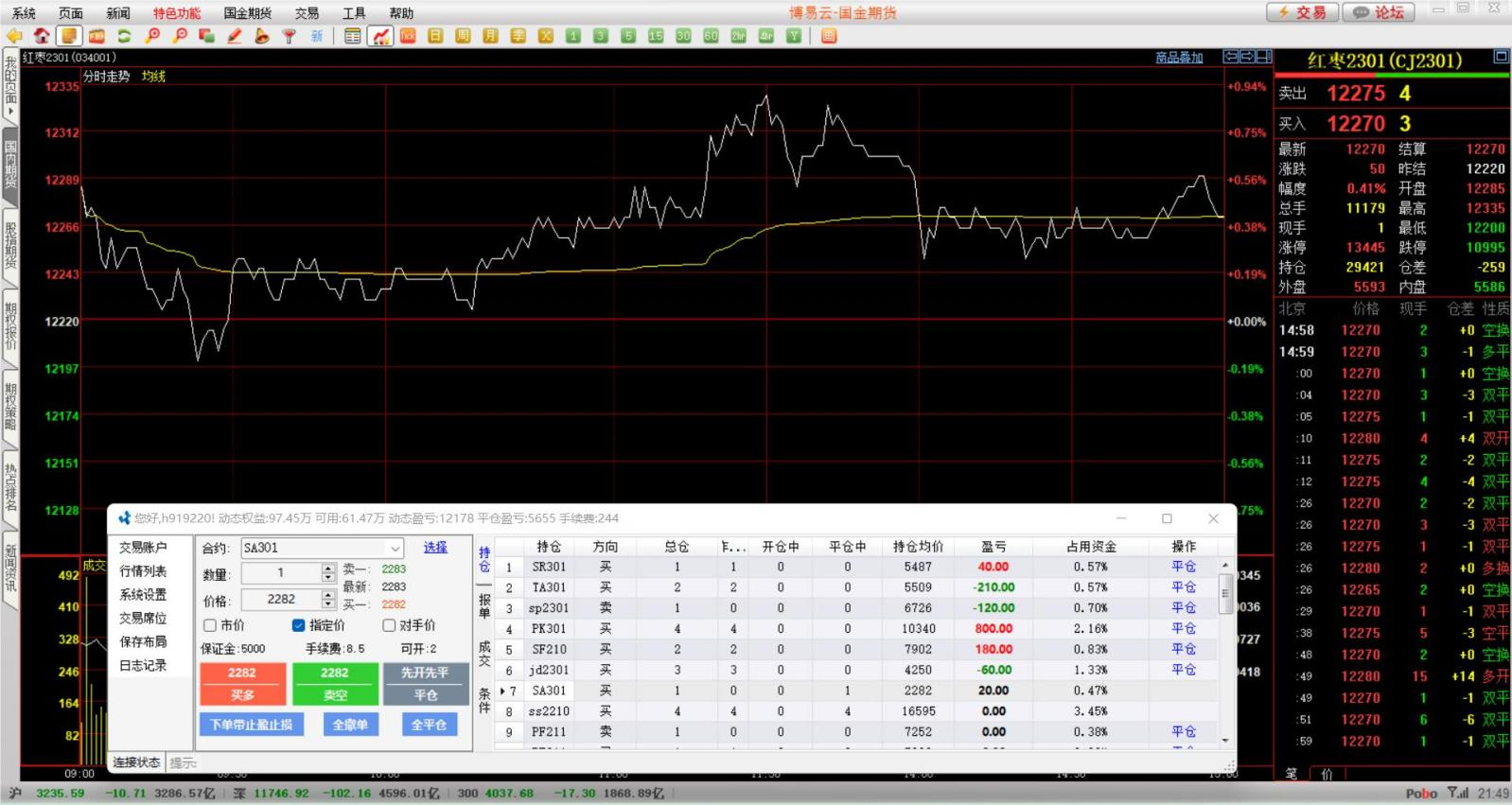Click the 新 toolbar icon
The image size is (1512, 805).
tap(316, 36)
